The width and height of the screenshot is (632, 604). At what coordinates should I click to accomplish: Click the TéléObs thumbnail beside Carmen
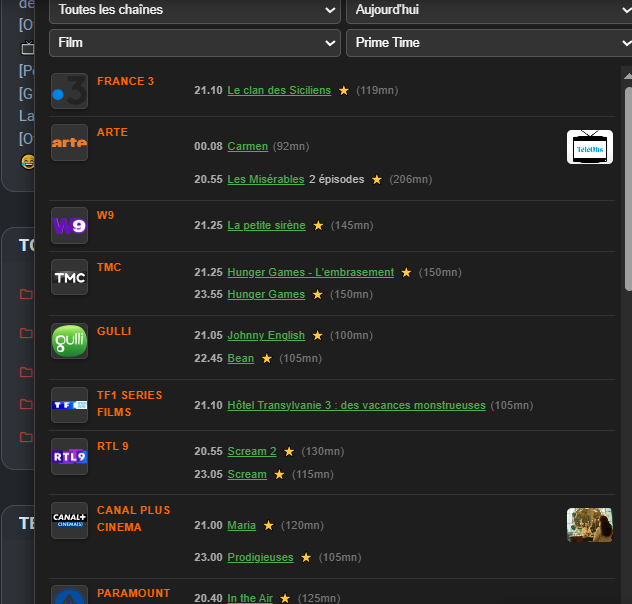click(589, 147)
